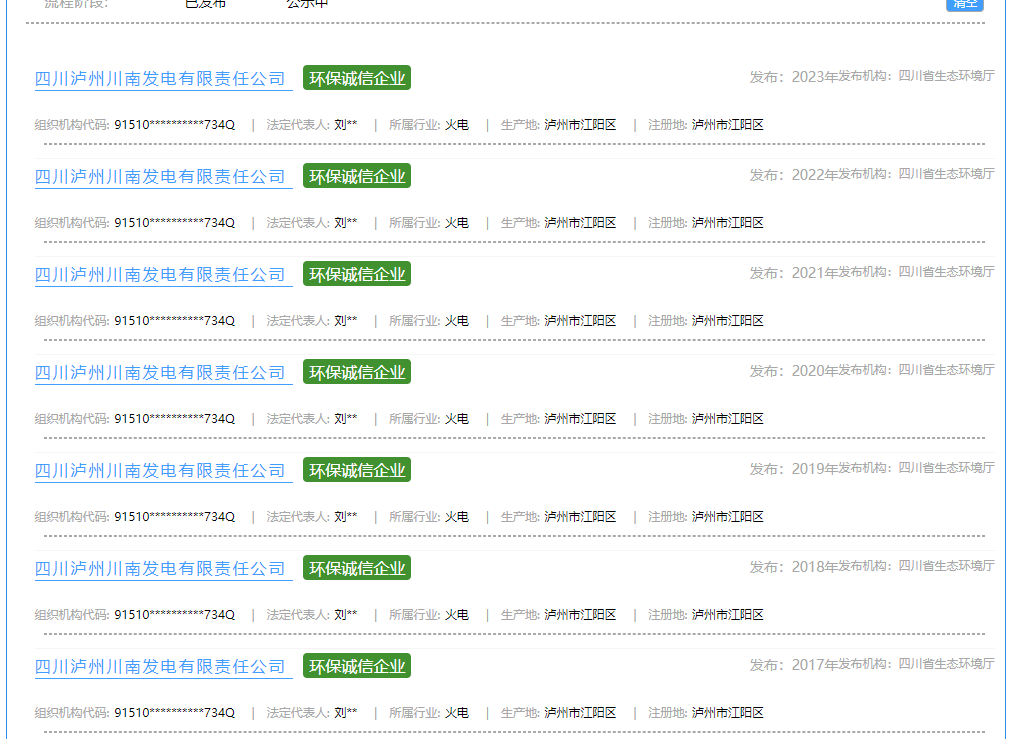Switch to the 公示中 stage filter

click(307, 3)
